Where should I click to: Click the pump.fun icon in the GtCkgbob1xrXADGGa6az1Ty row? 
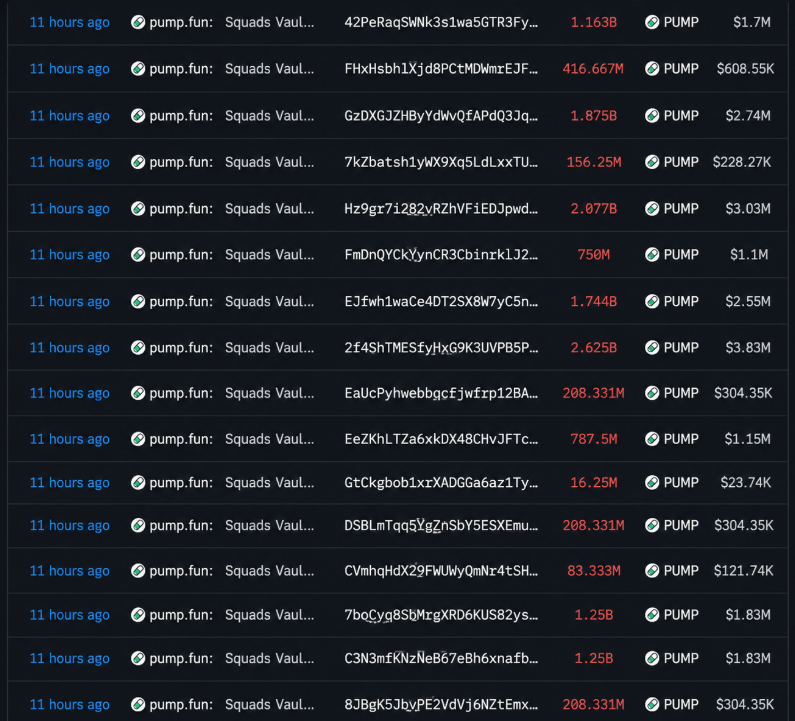pos(138,483)
